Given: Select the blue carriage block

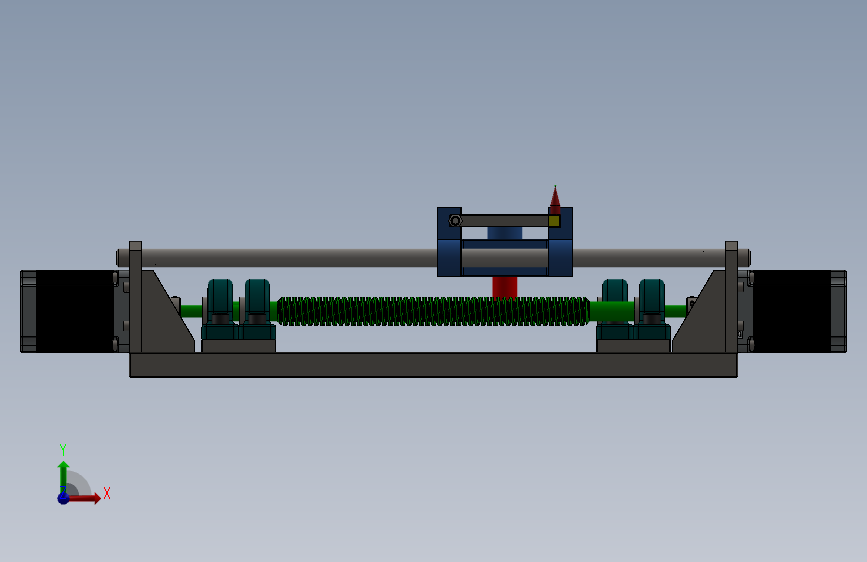Looking at the screenshot, I should pyautogui.click(x=505, y=258).
